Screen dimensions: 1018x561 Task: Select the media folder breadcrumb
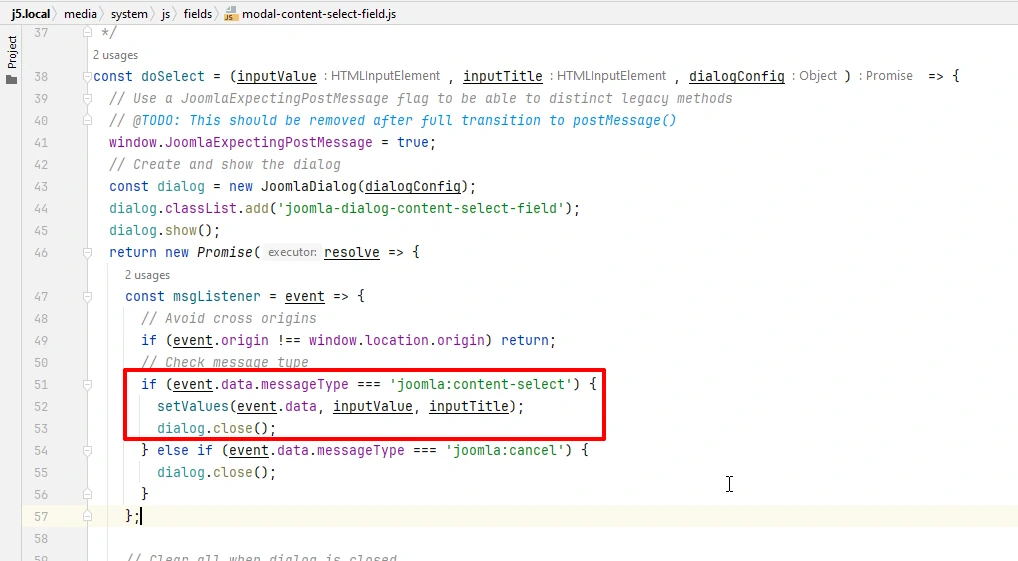tap(80, 14)
